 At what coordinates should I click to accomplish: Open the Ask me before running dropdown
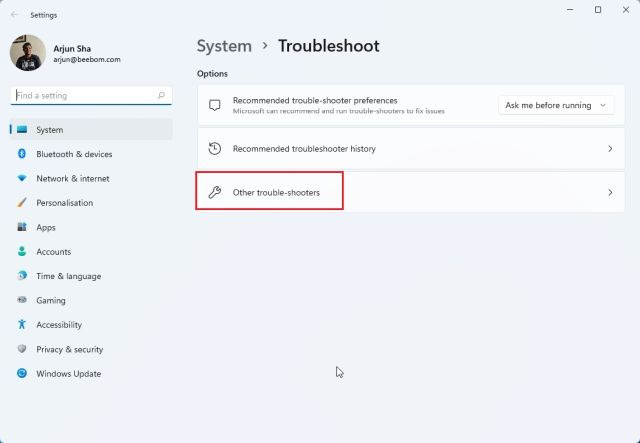pos(556,105)
